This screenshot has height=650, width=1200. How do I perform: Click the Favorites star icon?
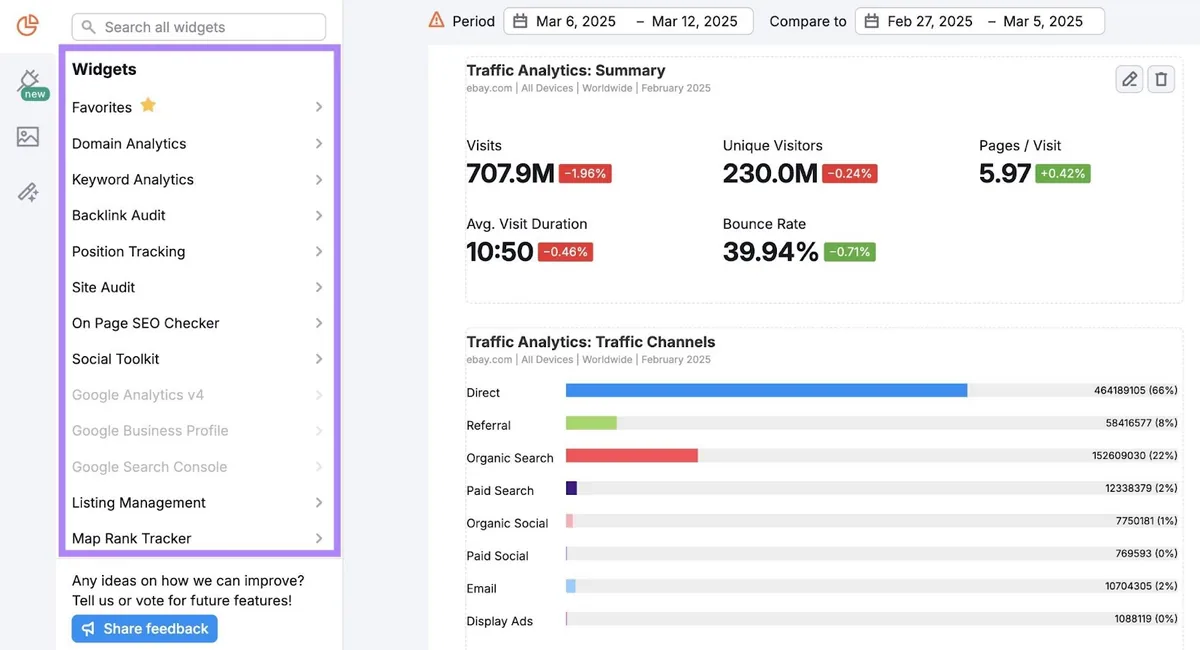pos(148,105)
